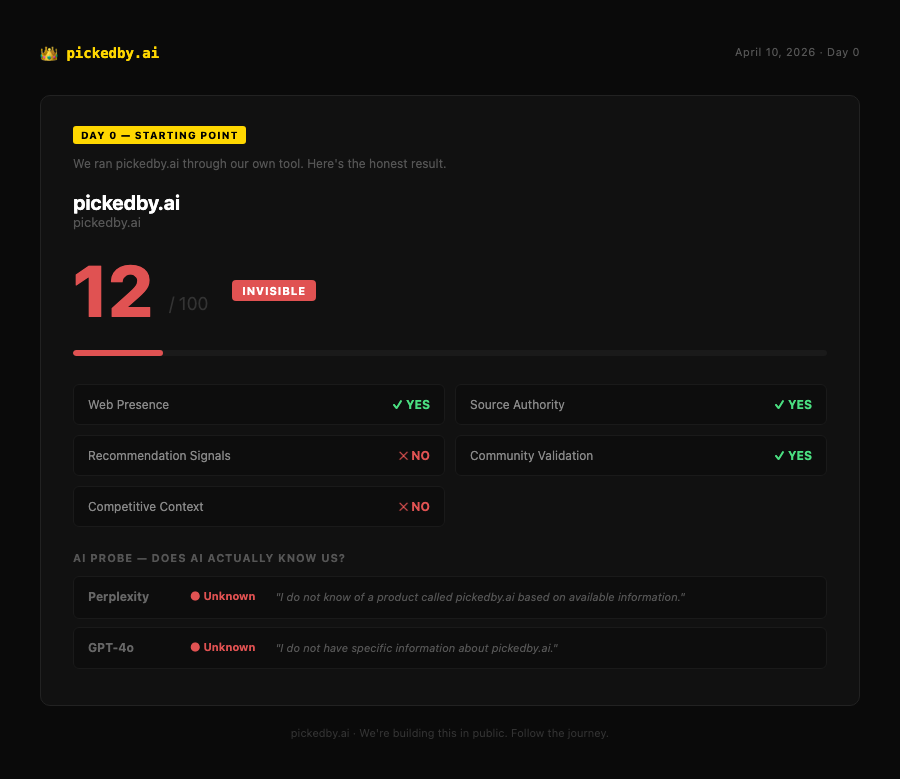The height and width of the screenshot is (779, 900).
Task: Click the crown logo icon
Action: pos(48,53)
